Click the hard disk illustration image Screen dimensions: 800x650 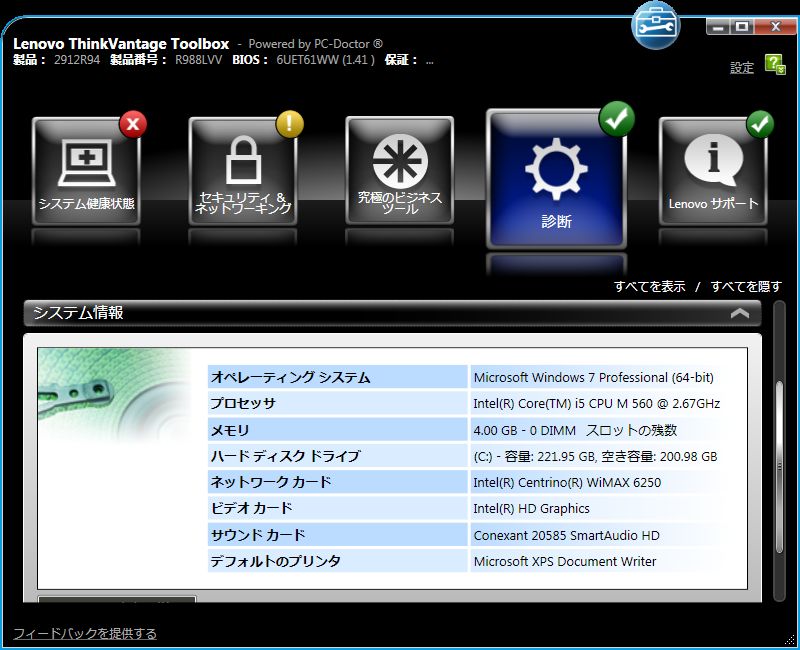113,396
